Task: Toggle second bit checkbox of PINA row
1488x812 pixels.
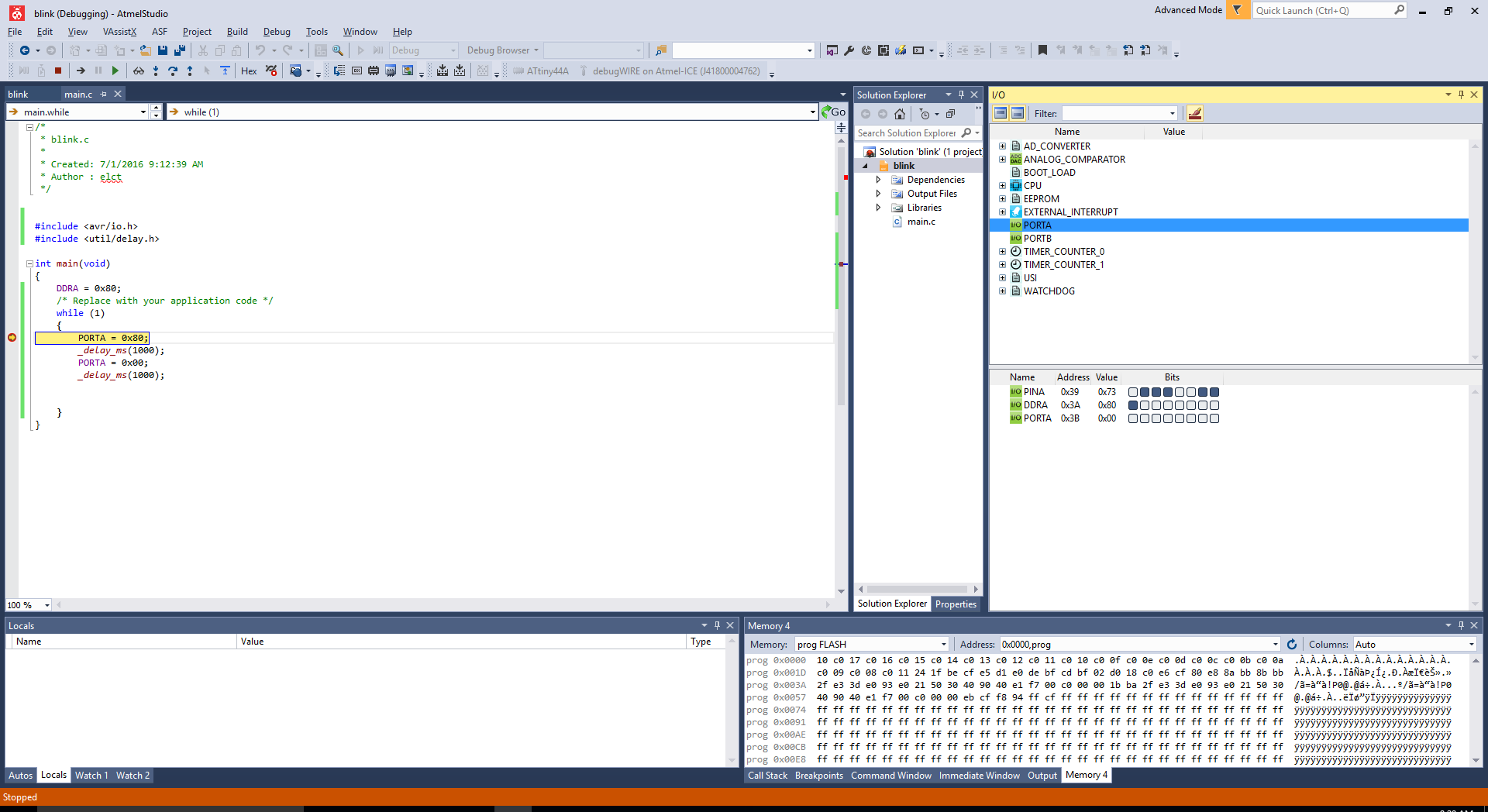Action: pyautogui.click(x=1145, y=392)
